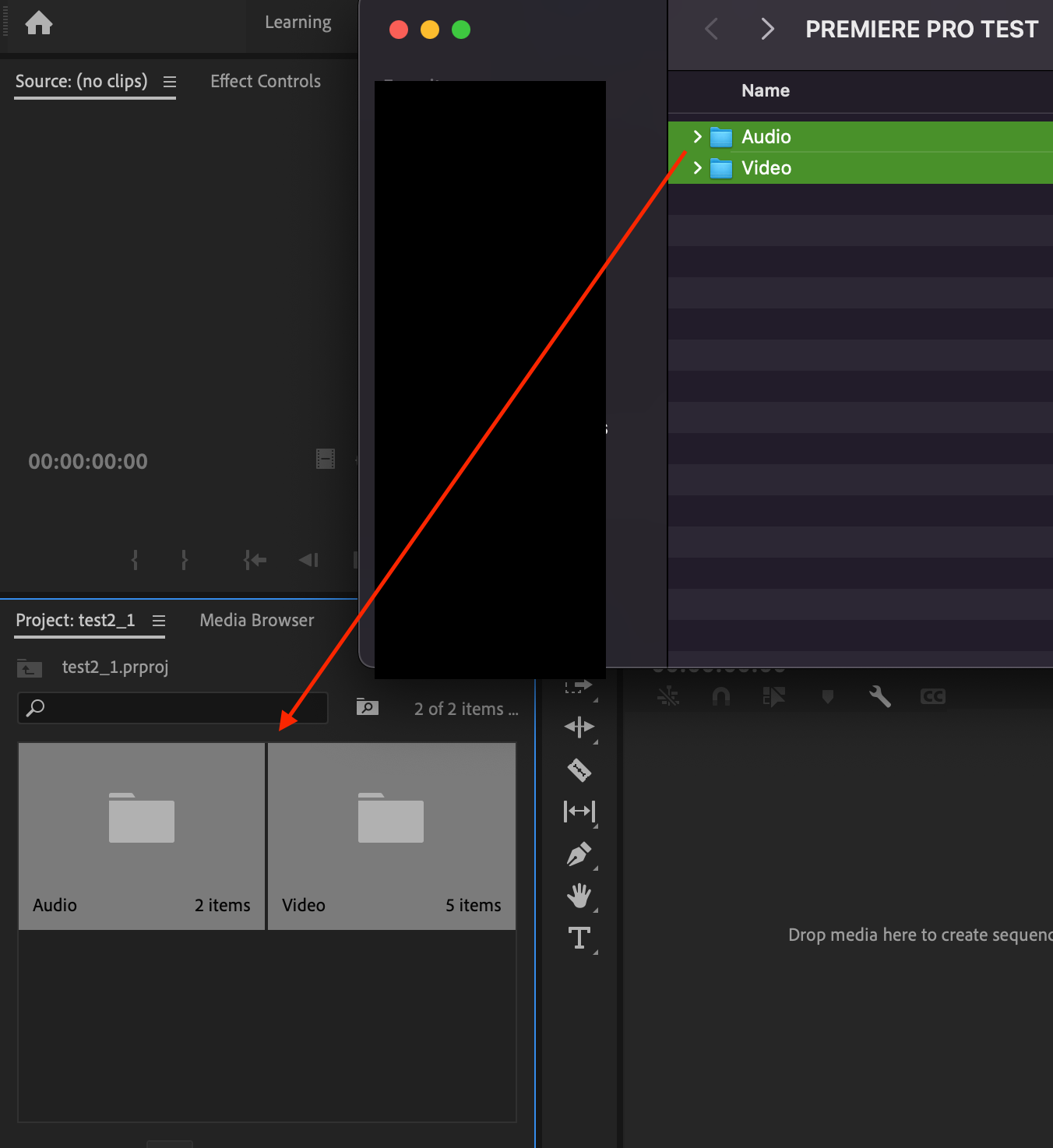Toggle closed captions track button
This screenshot has width=1053, height=1148.
click(932, 696)
